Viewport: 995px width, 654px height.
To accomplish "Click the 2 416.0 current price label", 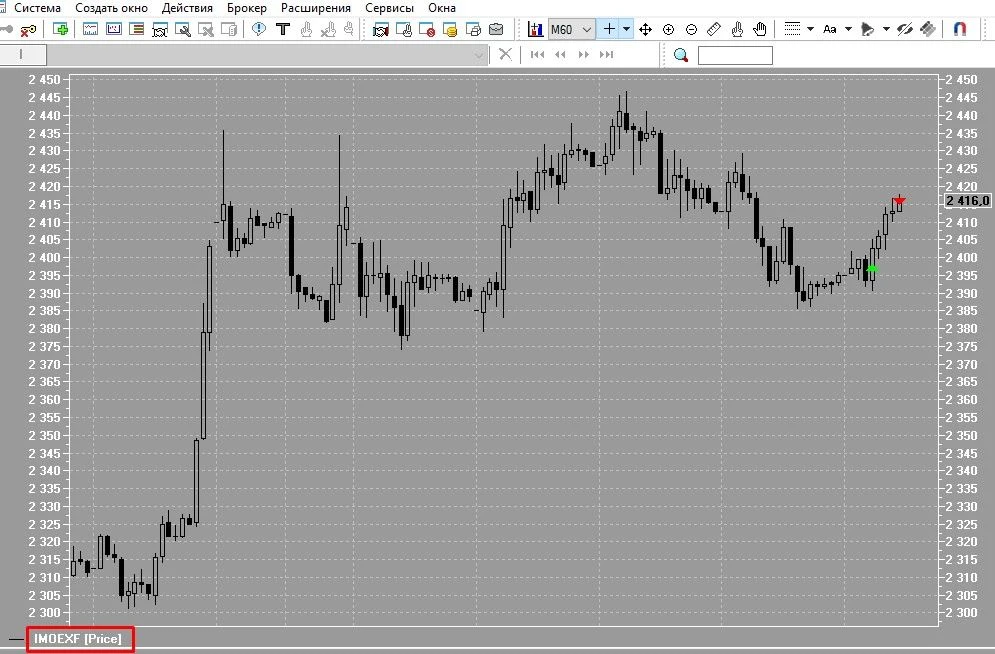I will point(967,201).
